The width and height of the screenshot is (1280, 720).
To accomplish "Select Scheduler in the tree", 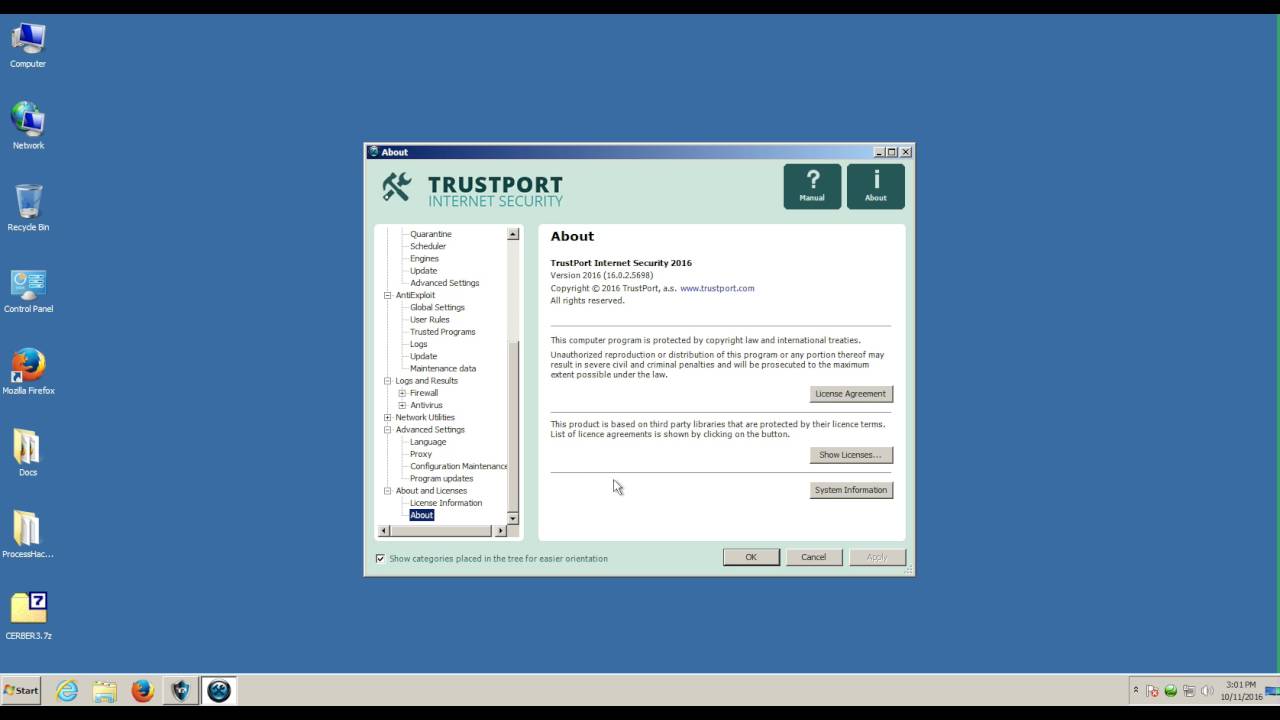I will tap(428, 246).
